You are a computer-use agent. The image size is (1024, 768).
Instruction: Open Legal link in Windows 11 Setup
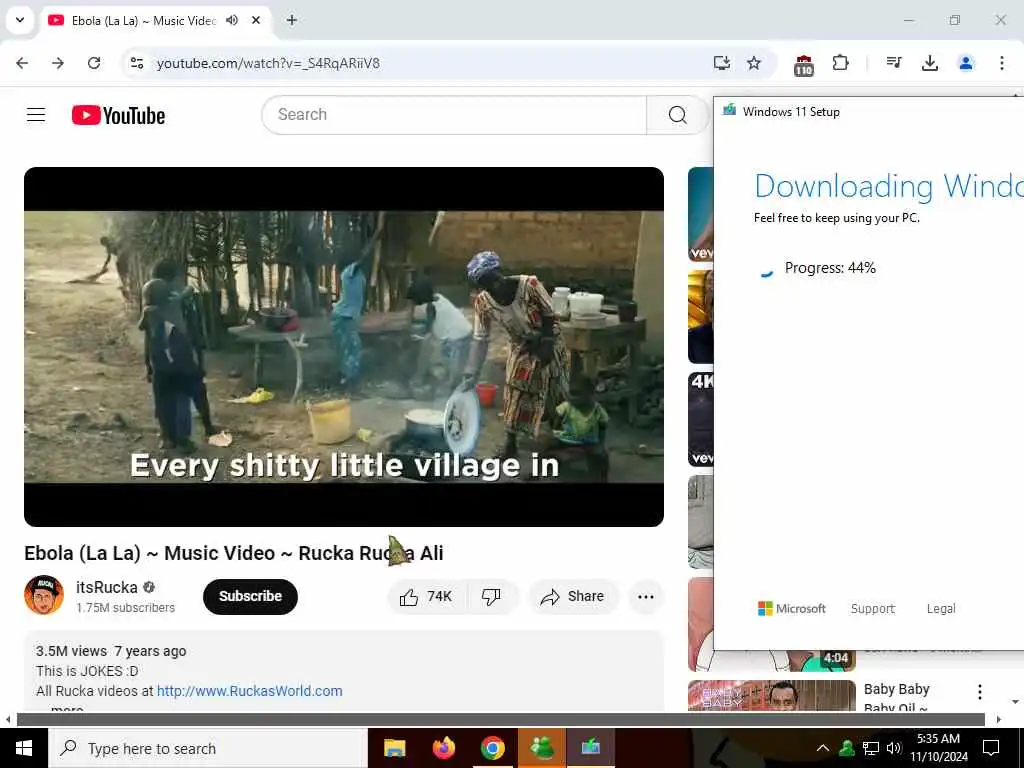pyautogui.click(x=940, y=609)
